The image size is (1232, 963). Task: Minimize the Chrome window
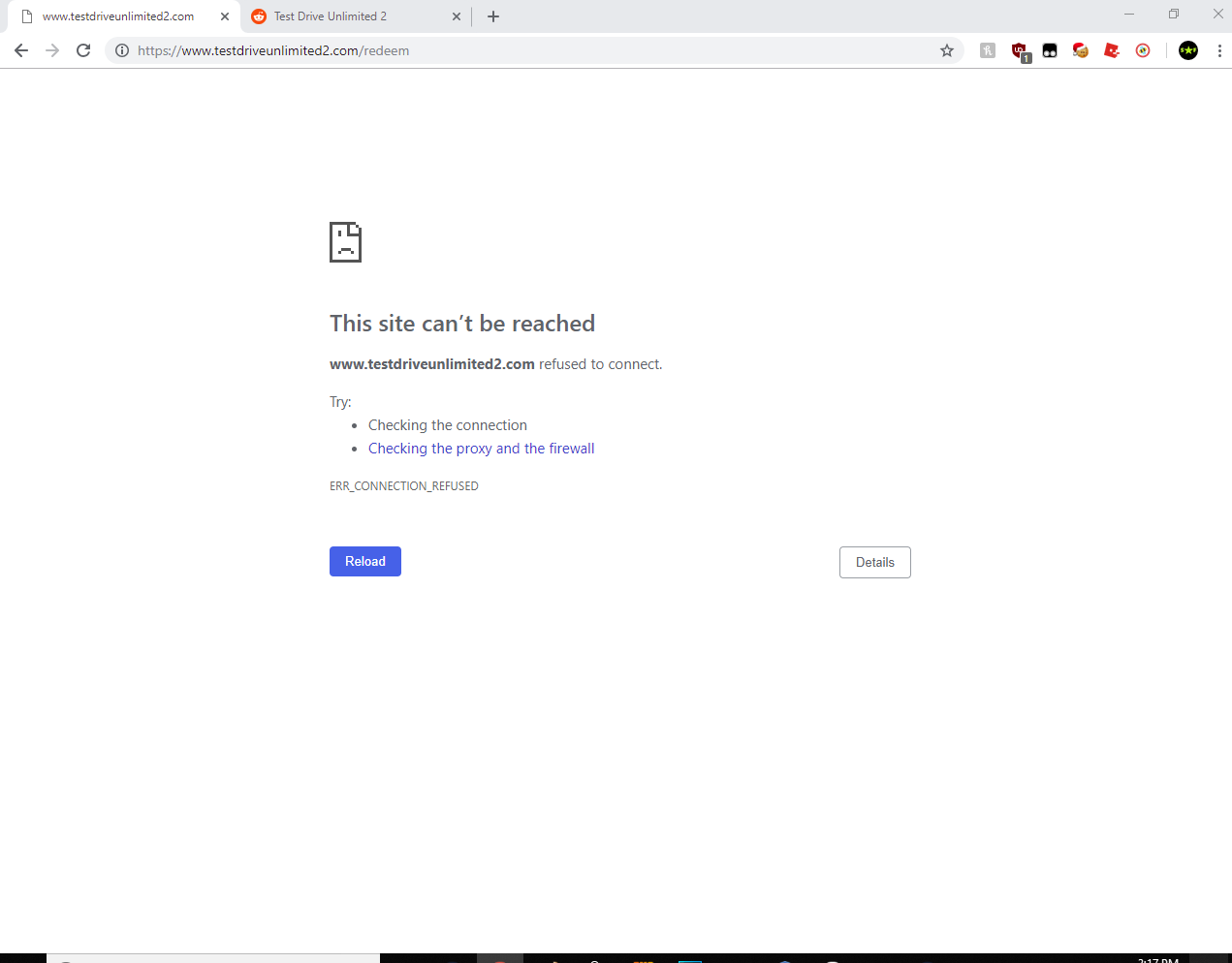(x=1129, y=14)
